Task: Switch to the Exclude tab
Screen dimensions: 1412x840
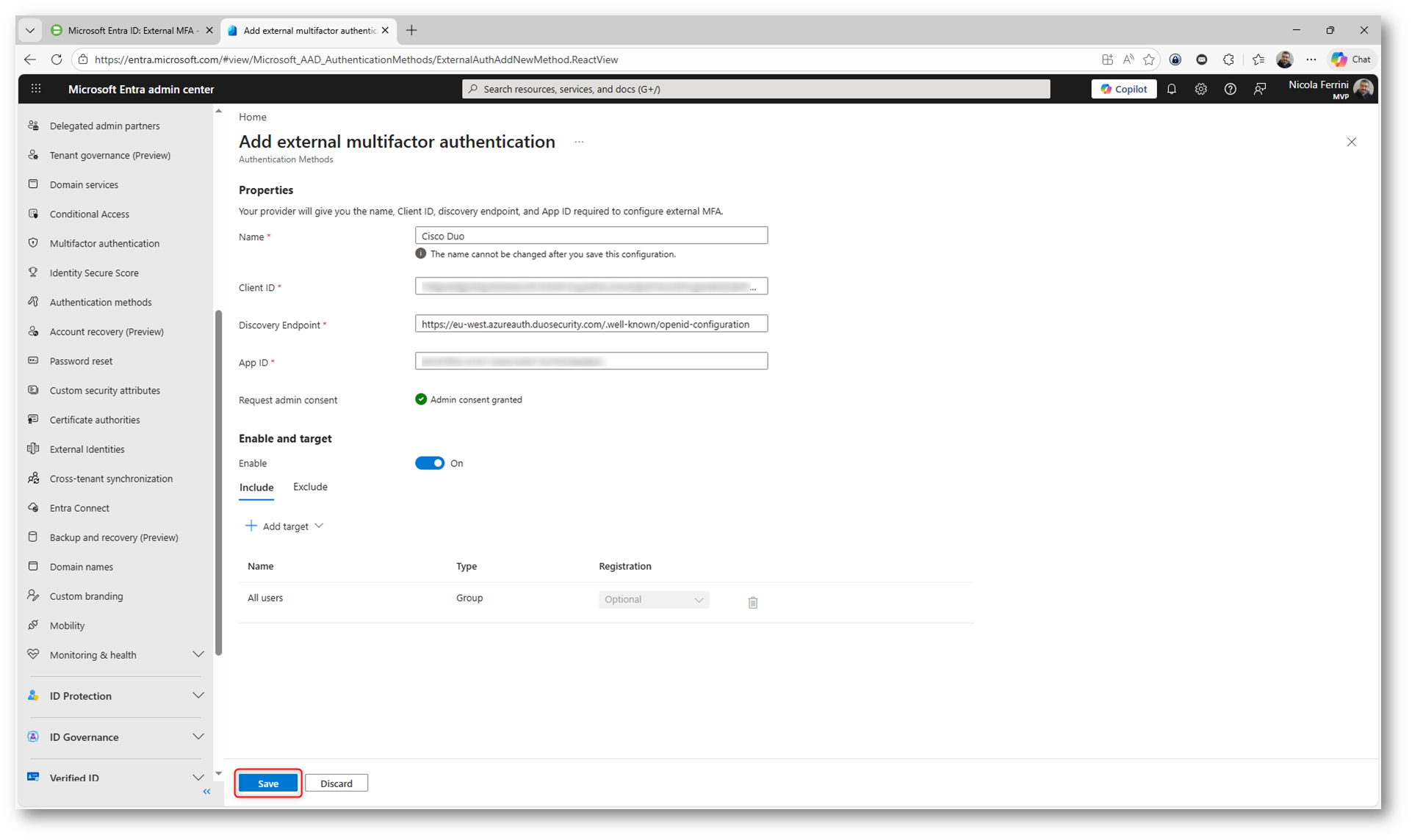Action: point(310,487)
